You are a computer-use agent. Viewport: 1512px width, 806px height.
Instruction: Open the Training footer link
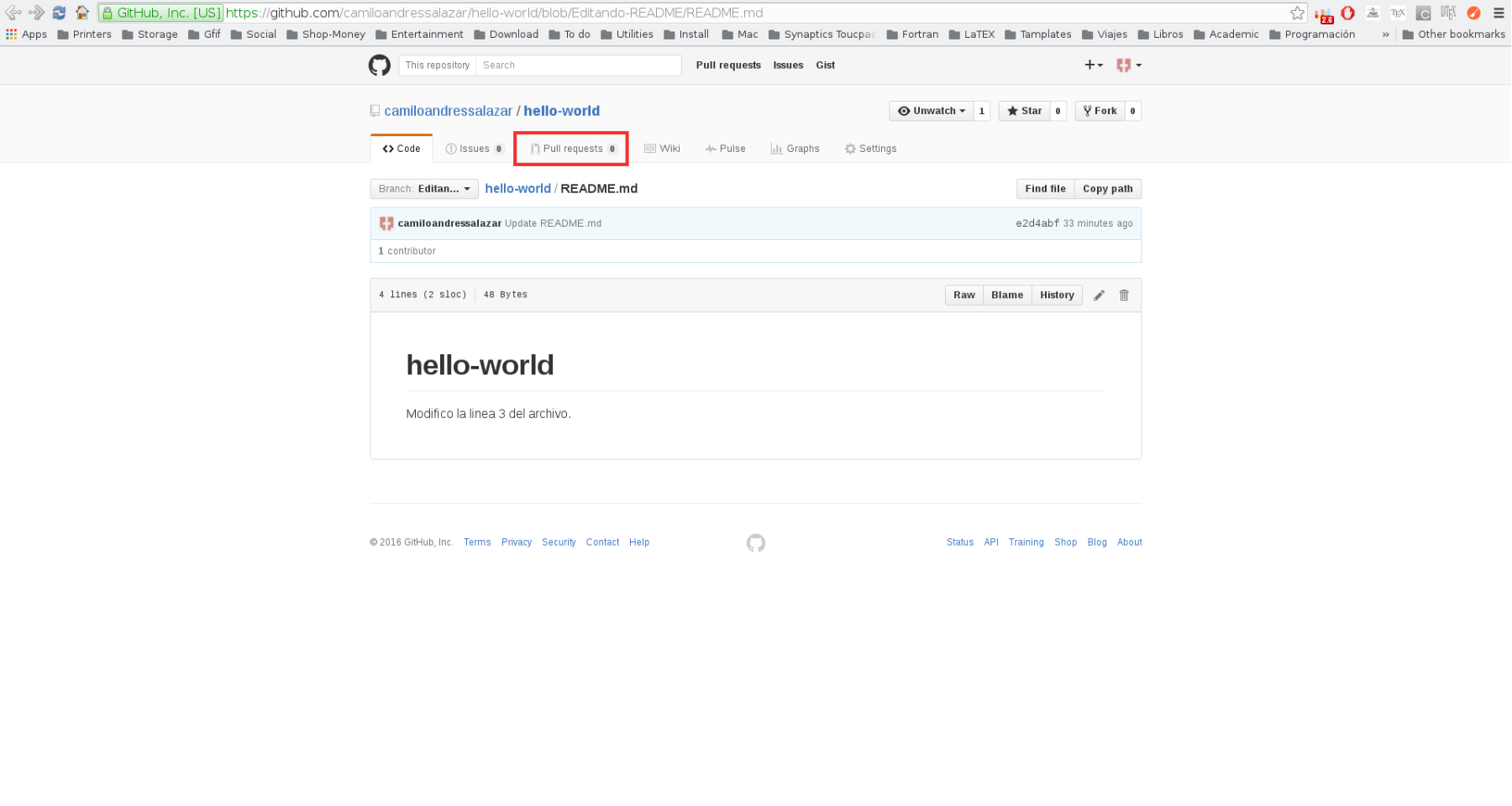(x=1026, y=542)
